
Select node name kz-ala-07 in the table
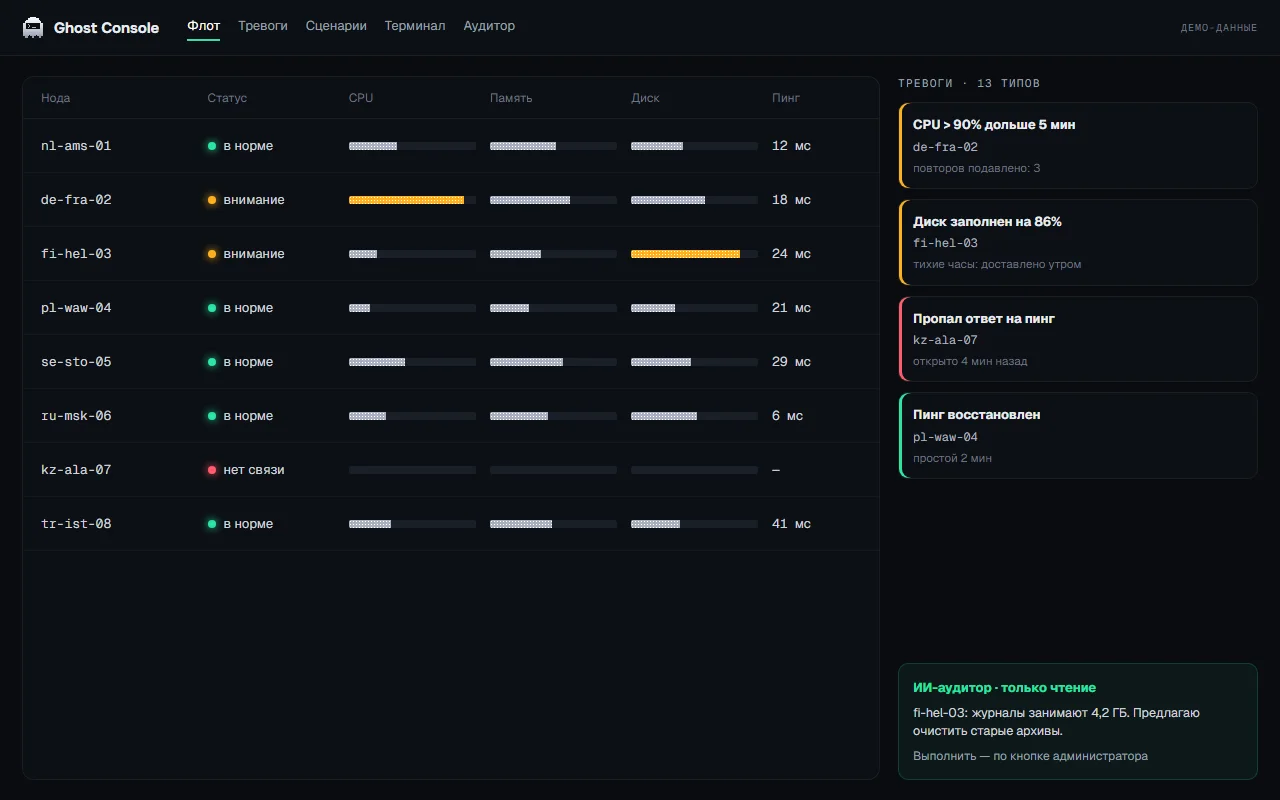tap(76, 470)
